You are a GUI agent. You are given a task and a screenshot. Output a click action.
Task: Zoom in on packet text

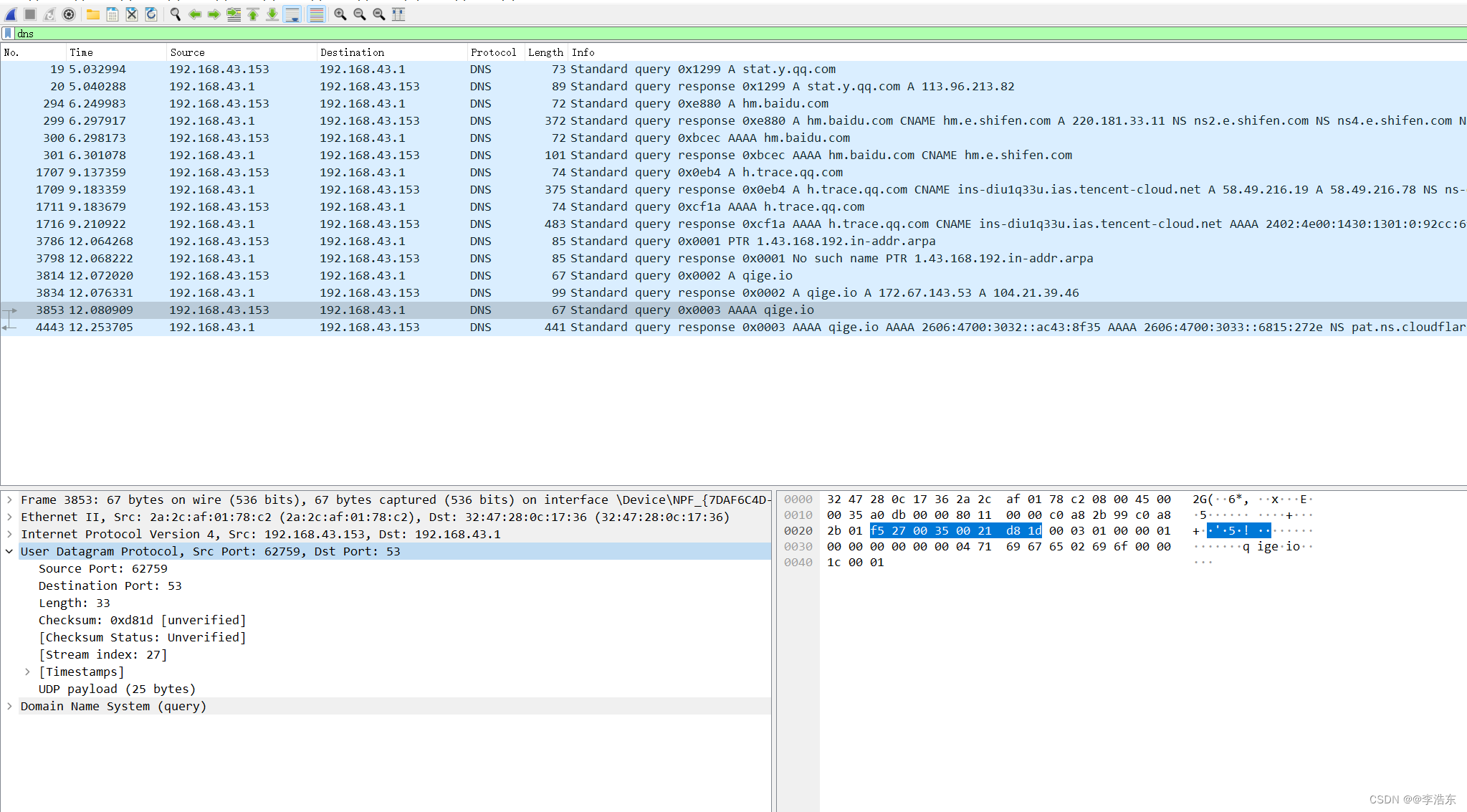[x=340, y=14]
